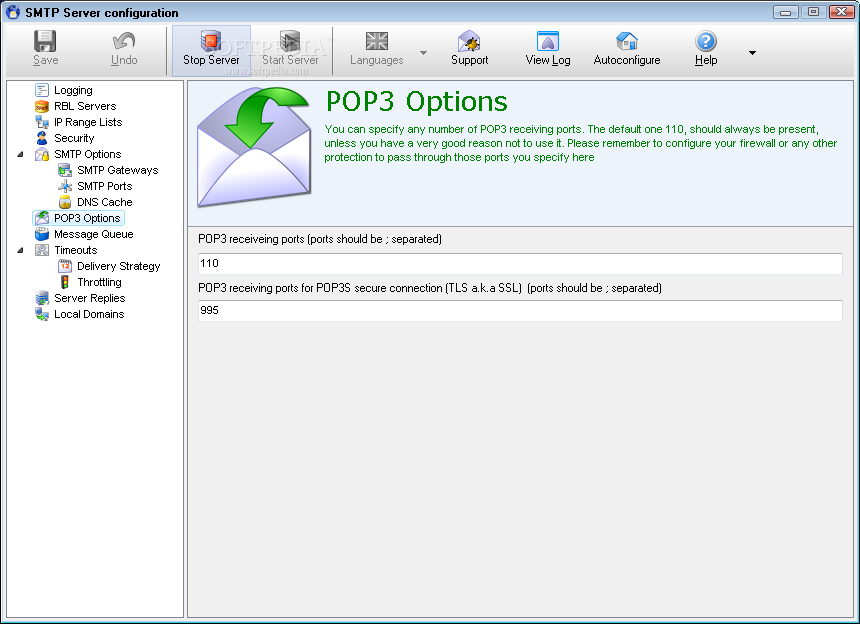The height and width of the screenshot is (624, 860).
Task: Open Throttling settings
Action: click(x=99, y=282)
